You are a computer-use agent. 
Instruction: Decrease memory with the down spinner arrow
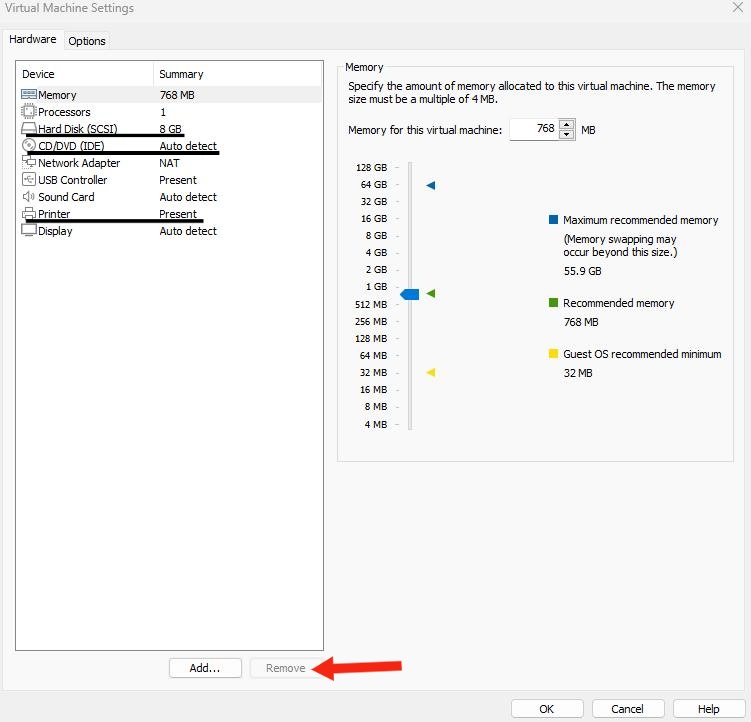pyautogui.click(x=567, y=135)
